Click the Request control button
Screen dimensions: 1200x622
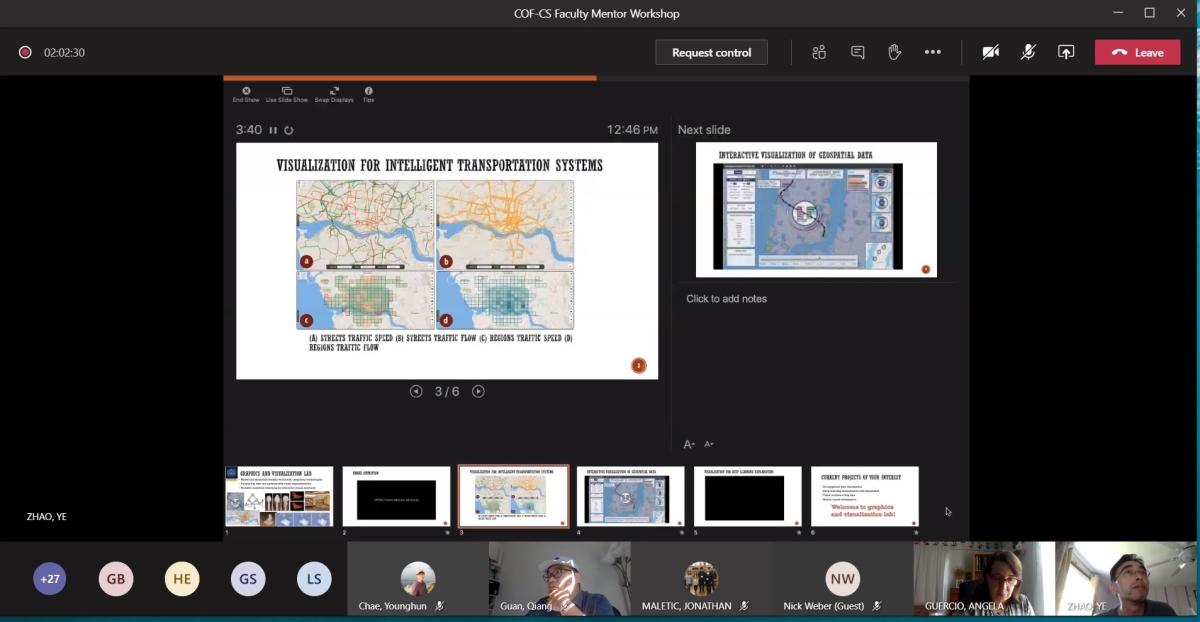(711, 52)
